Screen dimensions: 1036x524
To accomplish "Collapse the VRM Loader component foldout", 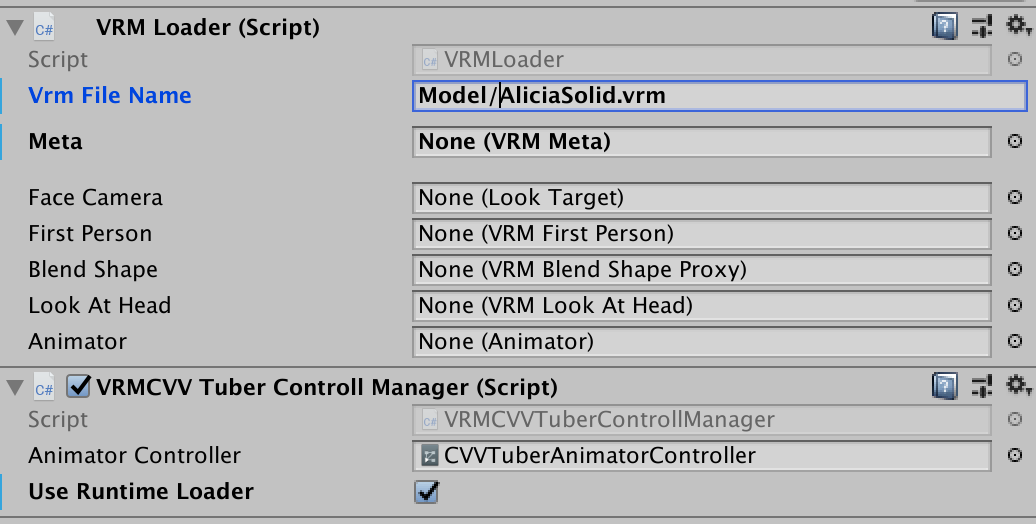I will point(14,27).
